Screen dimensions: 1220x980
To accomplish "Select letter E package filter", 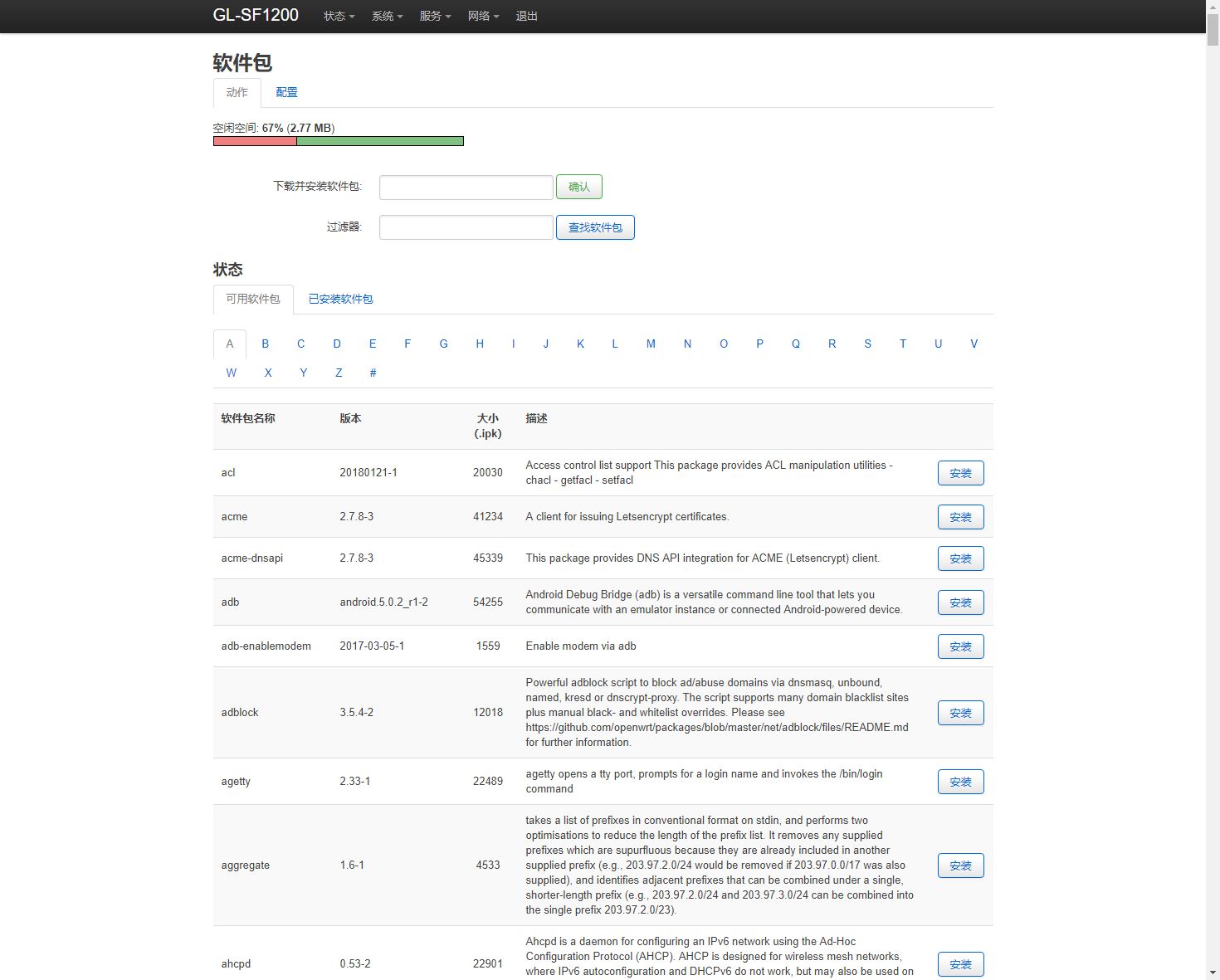I will click(373, 344).
